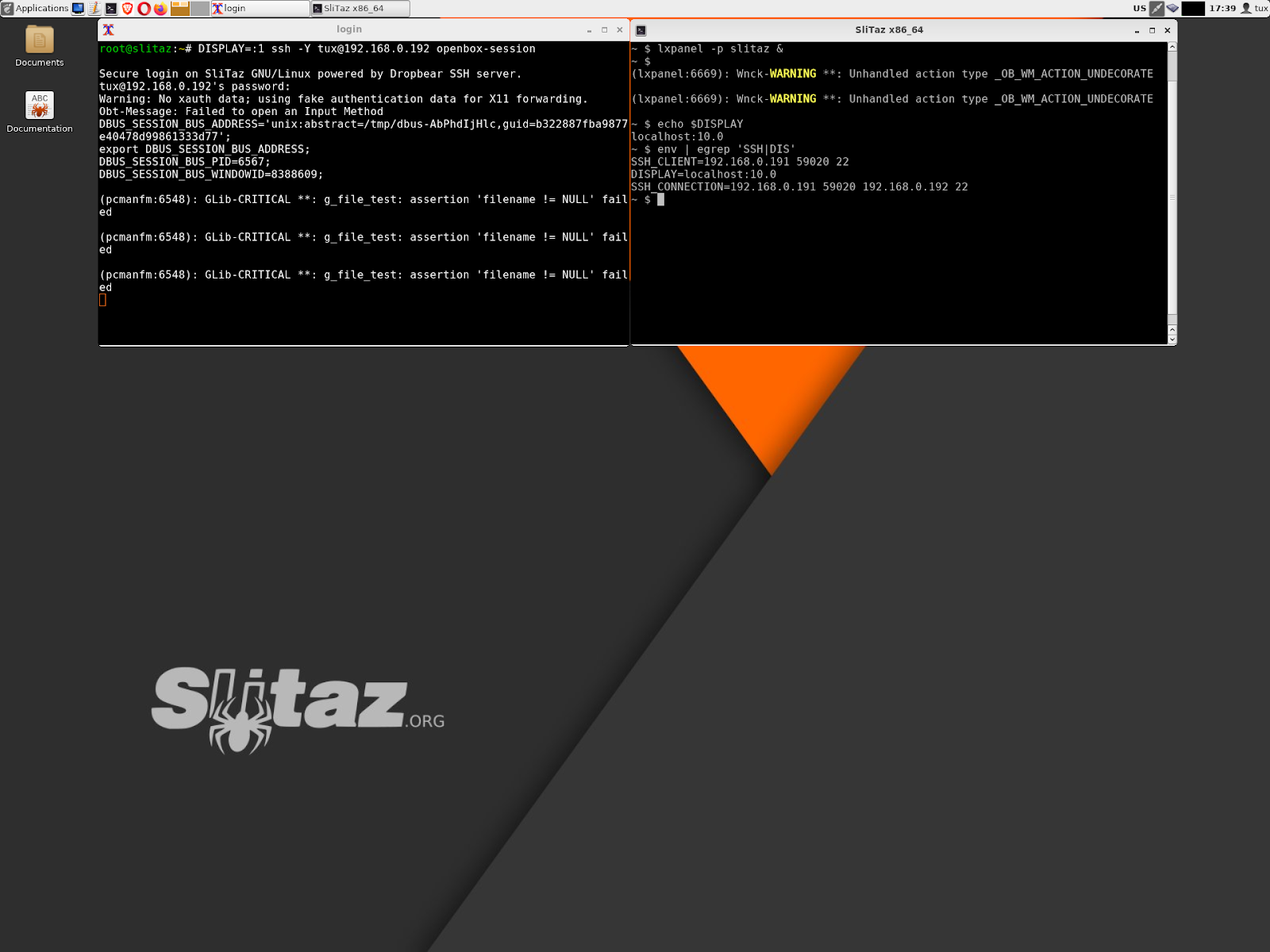The height and width of the screenshot is (952, 1270).
Task: Click the show desktop monitor icon
Action: tap(78, 9)
